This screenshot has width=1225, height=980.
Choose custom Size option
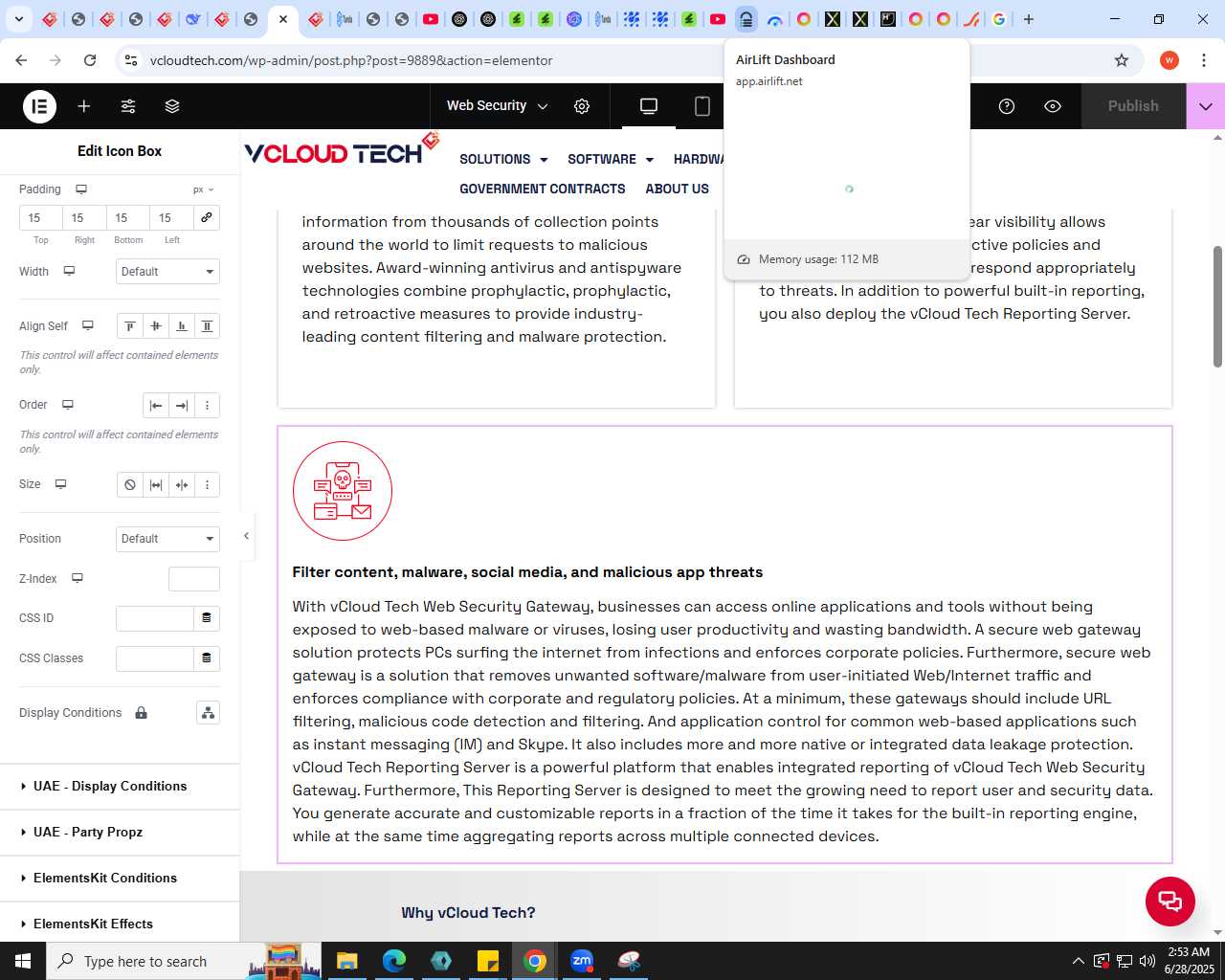[x=207, y=485]
